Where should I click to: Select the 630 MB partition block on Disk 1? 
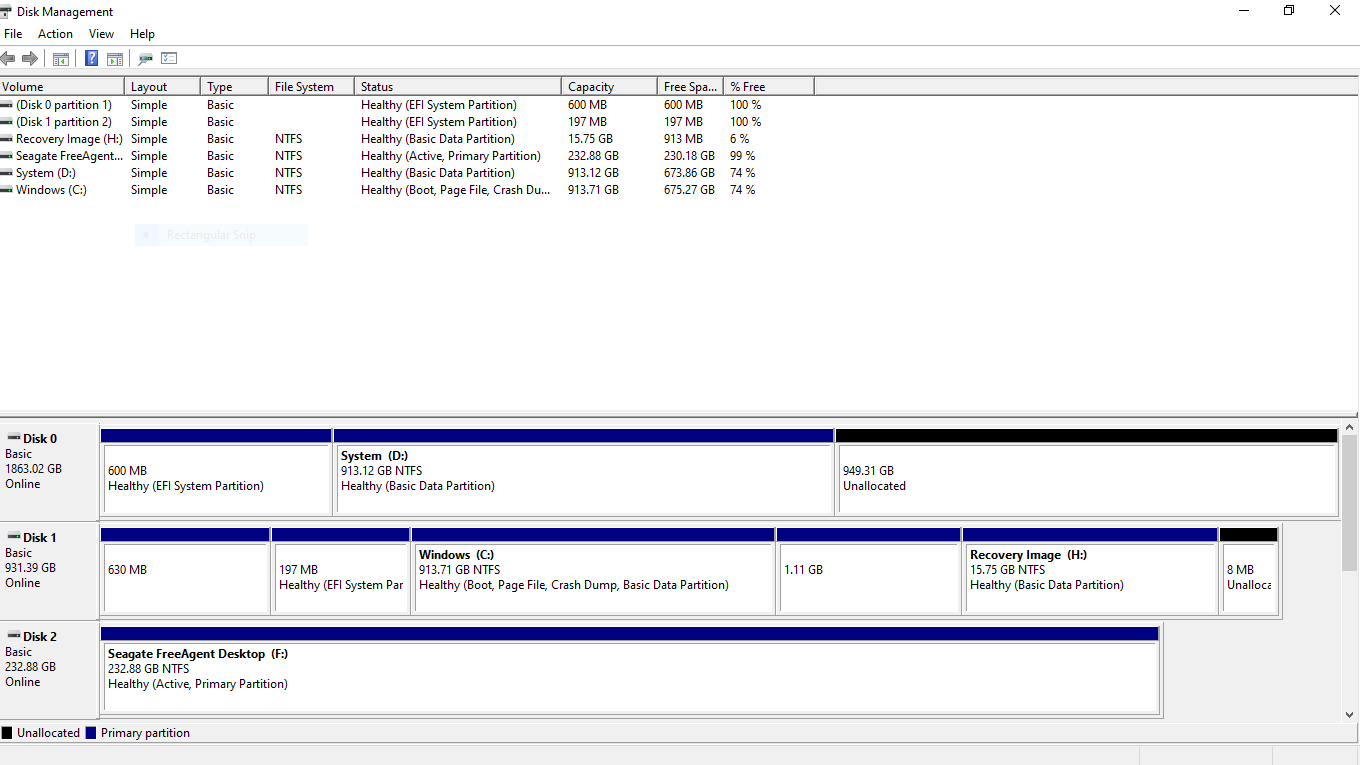tap(185, 571)
